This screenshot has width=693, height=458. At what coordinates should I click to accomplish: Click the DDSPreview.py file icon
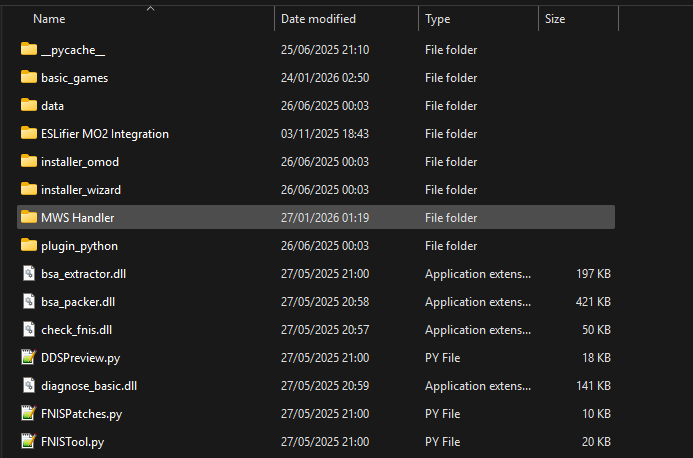tap(28, 358)
